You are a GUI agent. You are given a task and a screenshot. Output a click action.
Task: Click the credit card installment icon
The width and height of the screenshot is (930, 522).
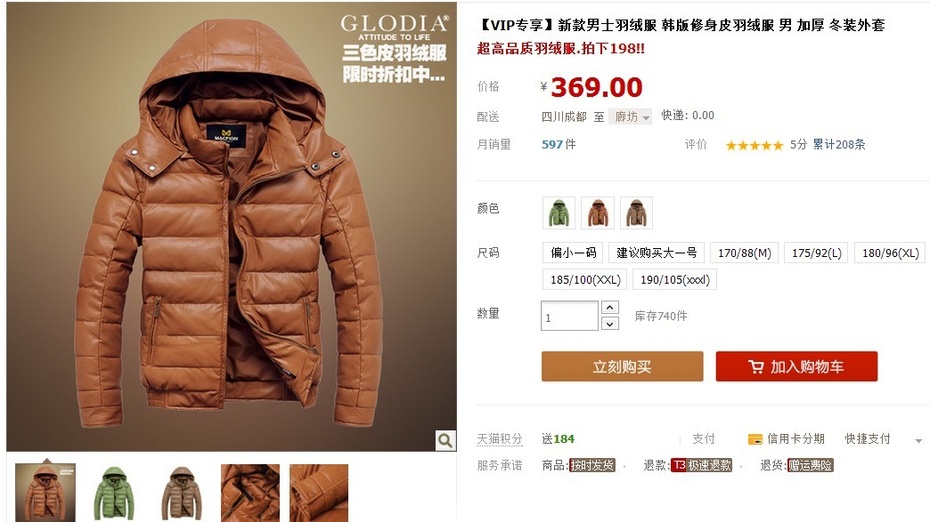pos(755,440)
